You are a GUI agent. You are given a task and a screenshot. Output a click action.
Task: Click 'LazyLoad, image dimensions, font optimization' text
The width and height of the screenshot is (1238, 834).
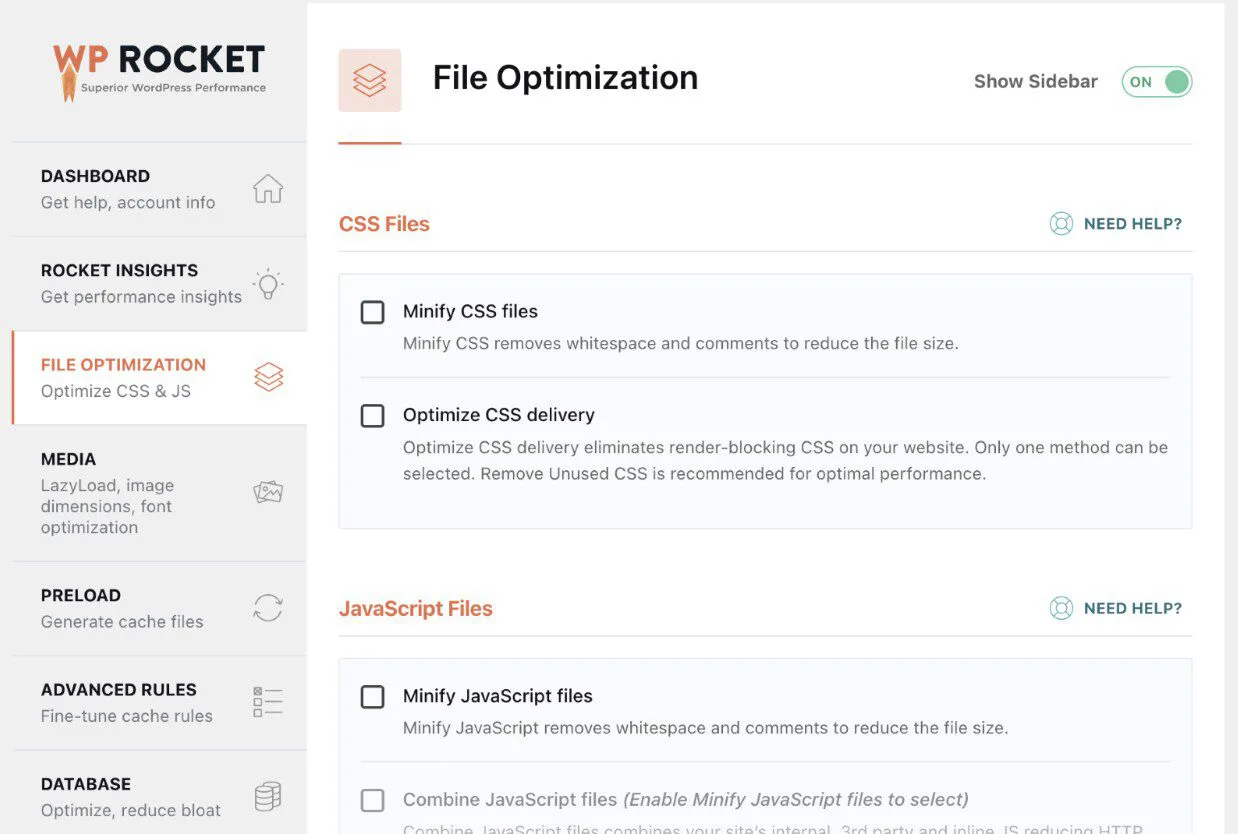(108, 506)
